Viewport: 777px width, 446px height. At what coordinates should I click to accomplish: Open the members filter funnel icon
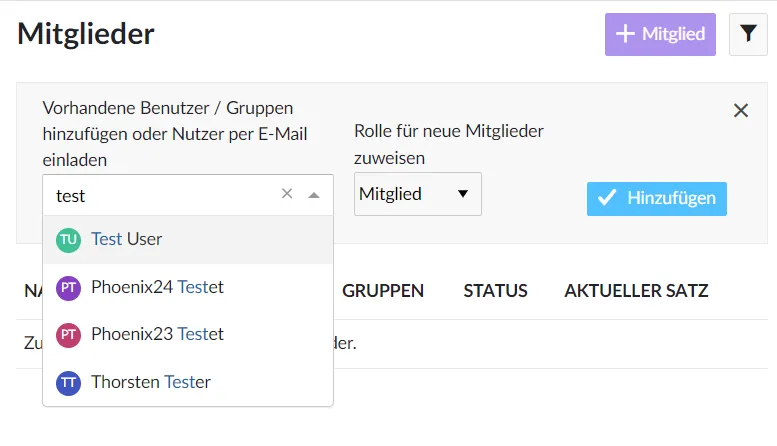click(x=748, y=34)
